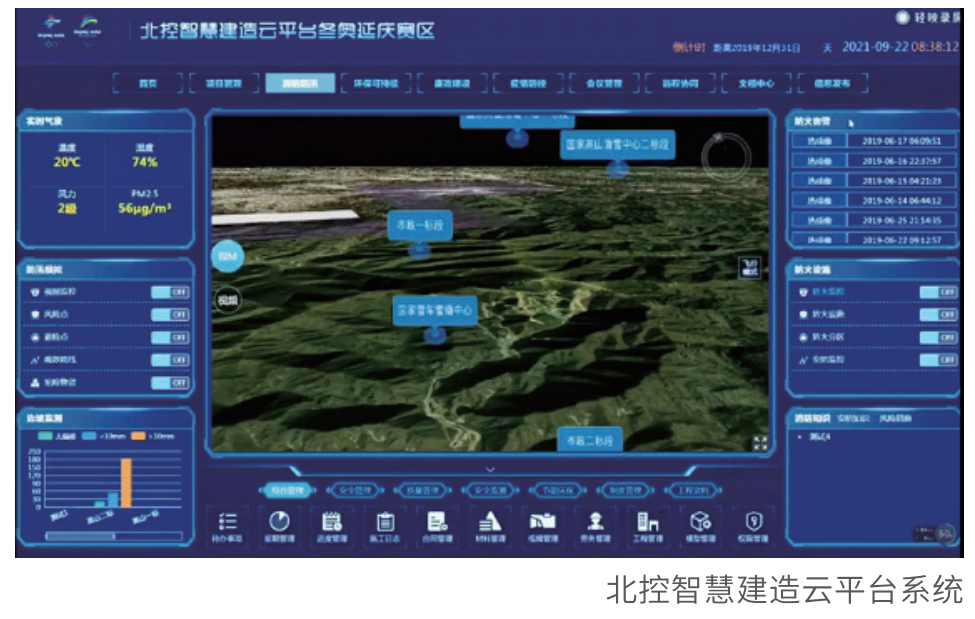The height and width of the screenshot is (619, 975).
Task: Click pin under 市政一标段 label
Action: pyautogui.click(x=419, y=250)
